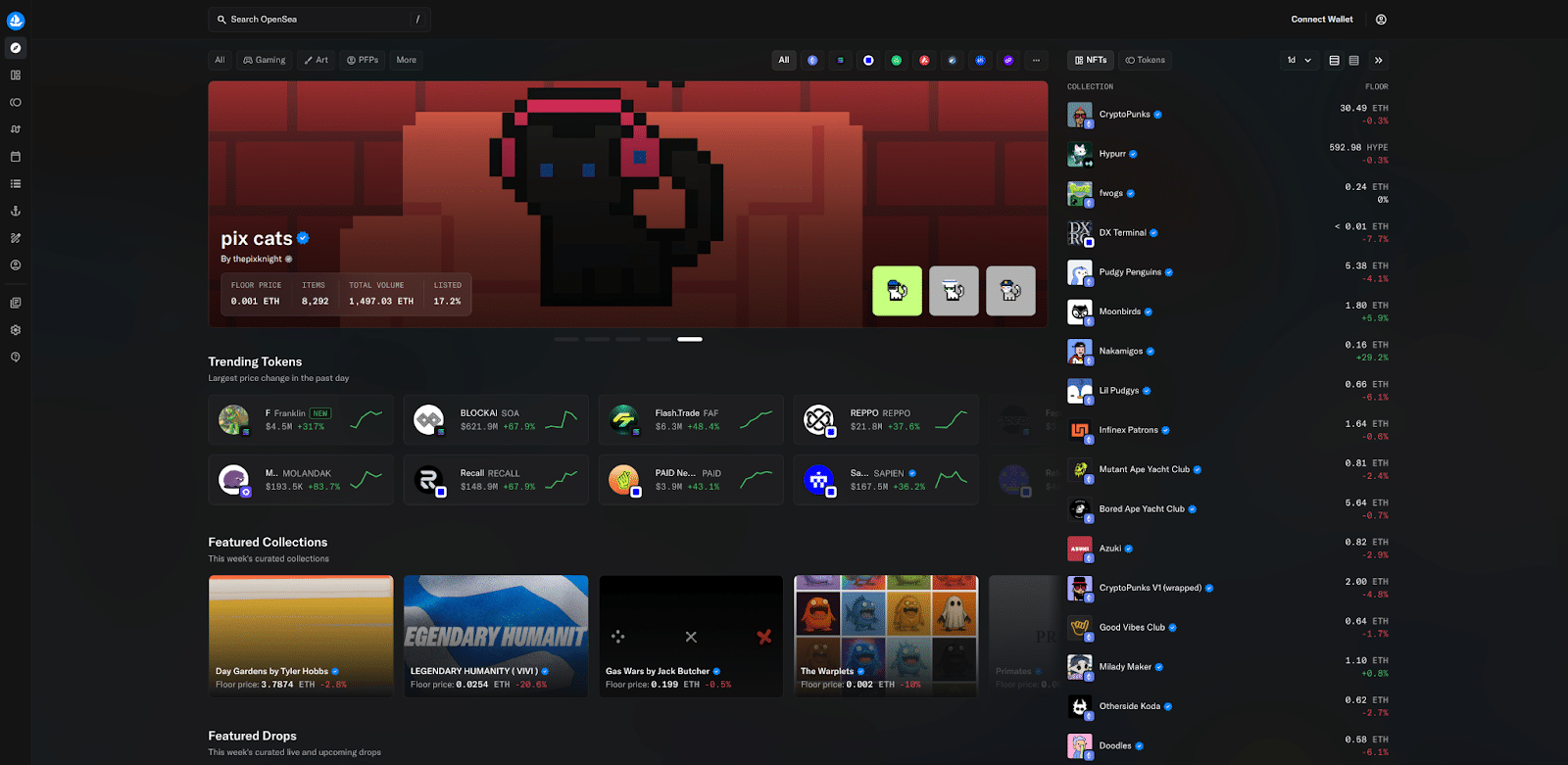The image size is (1568, 765).
Task: Select the Gaming category tab
Action: coord(265,61)
